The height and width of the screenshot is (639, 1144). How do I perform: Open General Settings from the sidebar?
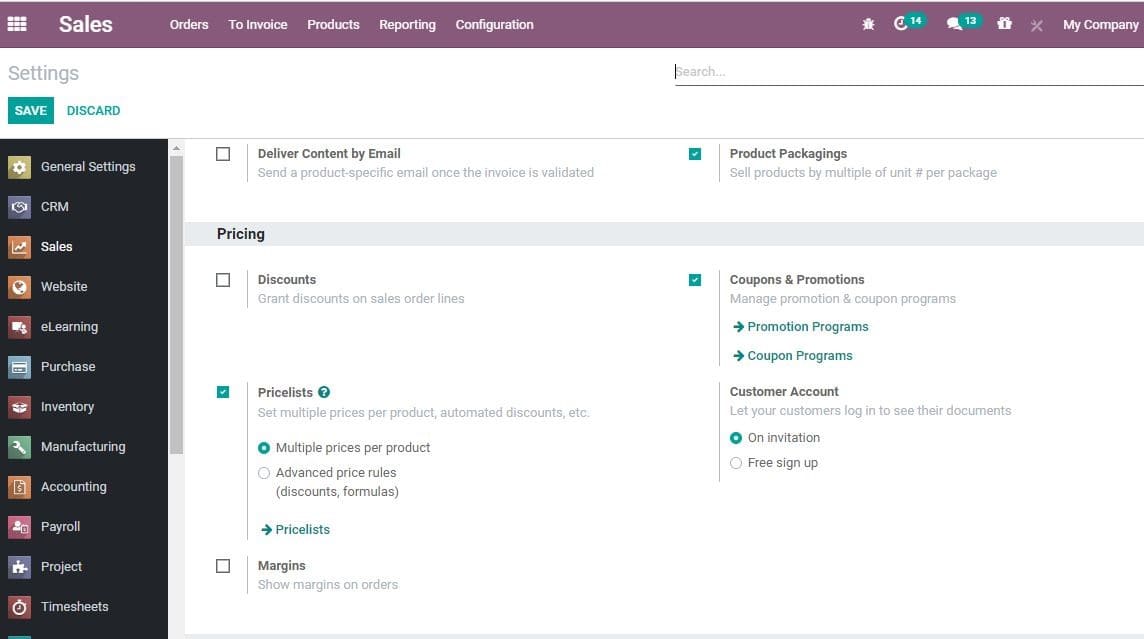point(88,166)
